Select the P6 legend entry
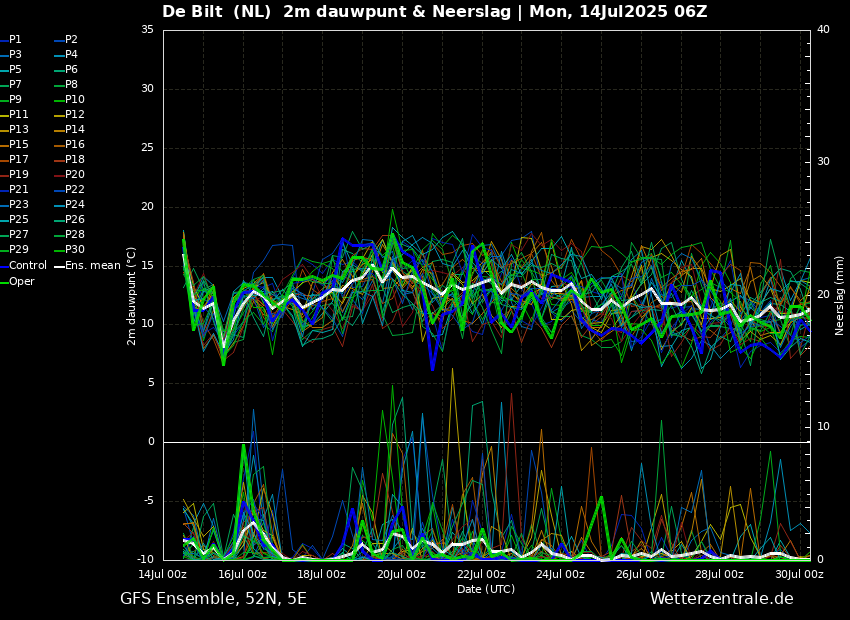The height and width of the screenshot is (620, 850). tap(66, 69)
